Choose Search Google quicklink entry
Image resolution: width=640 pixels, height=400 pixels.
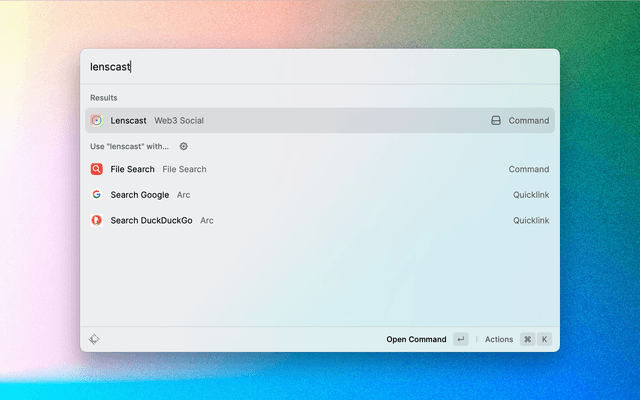[300, 194]
